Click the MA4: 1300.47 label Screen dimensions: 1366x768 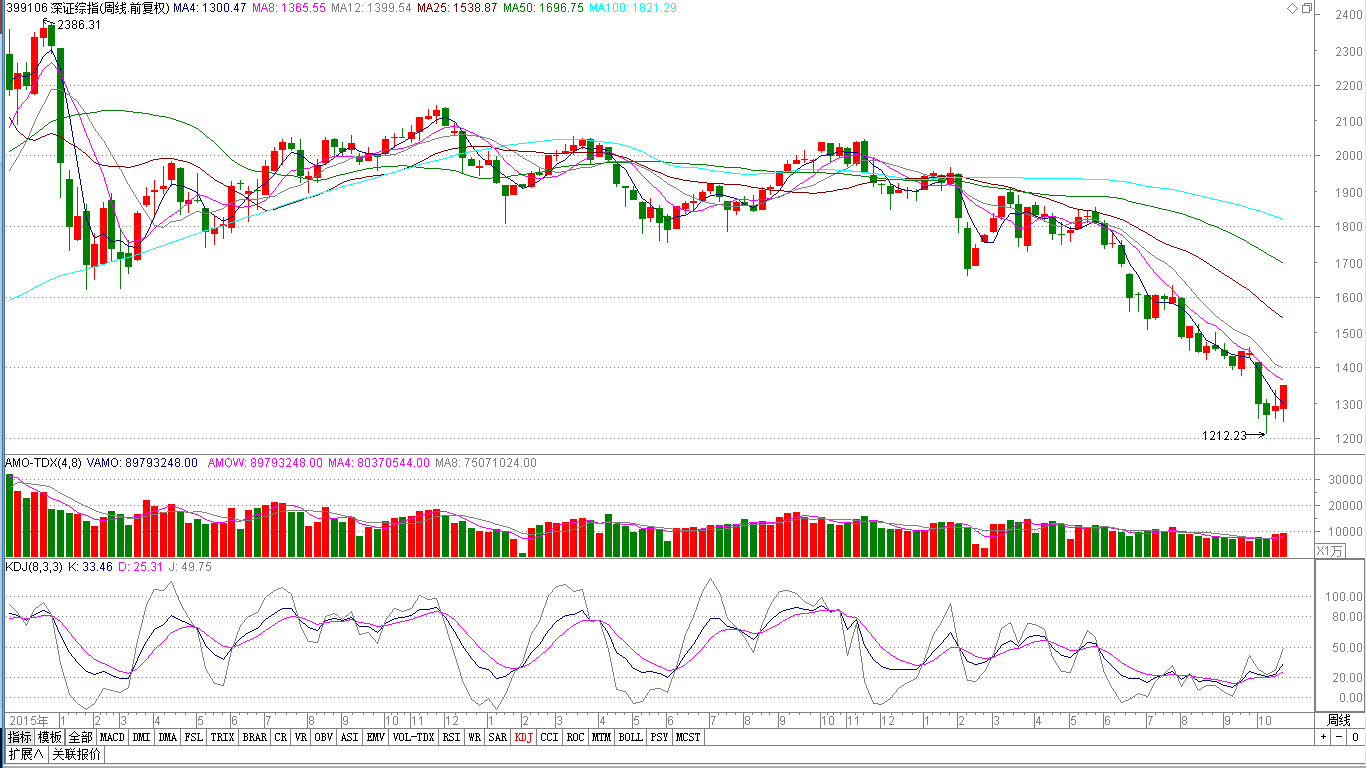click(209, 8)
